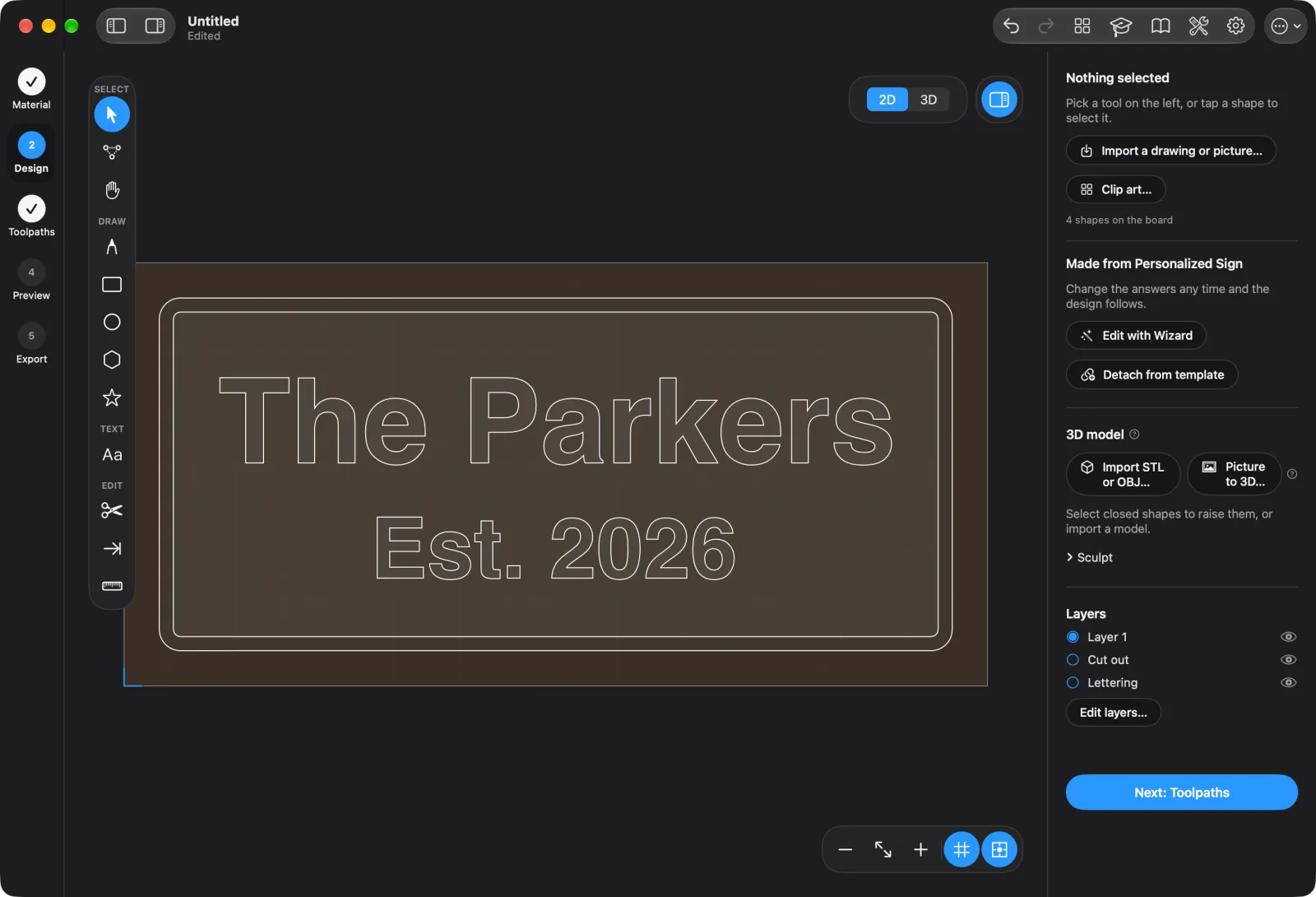Viewport: 1316px width, 897px height.
Task: Click Picture to 3D button
Action: point(1235,474)
